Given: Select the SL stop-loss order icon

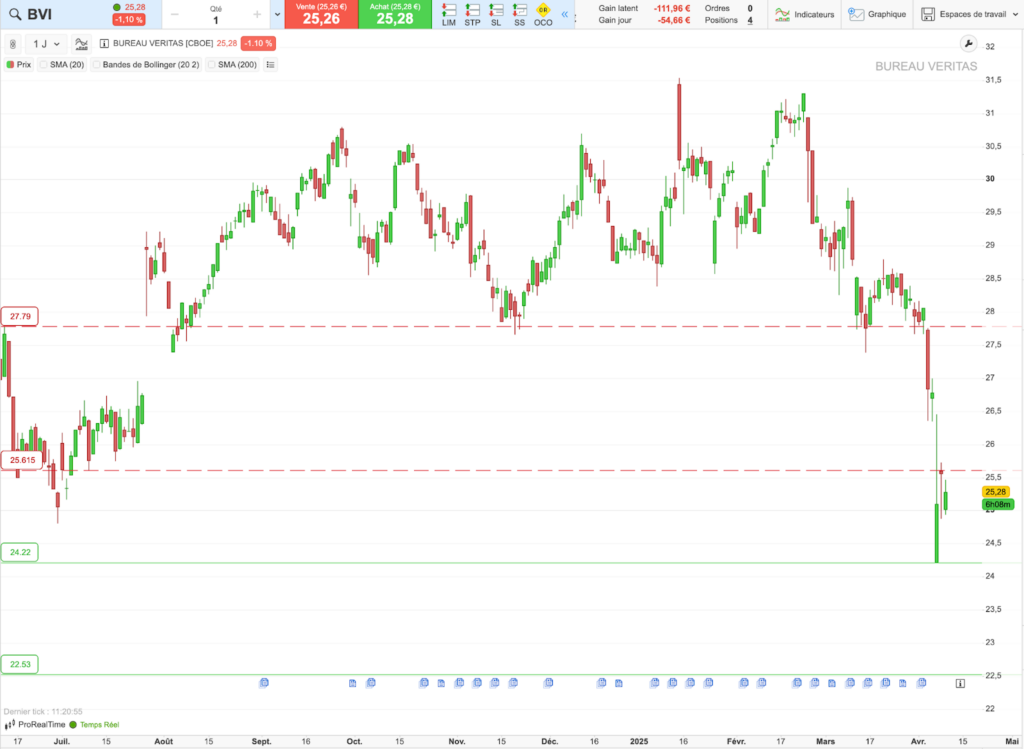Looking at the screenshot, I should (x=496, y=14).
